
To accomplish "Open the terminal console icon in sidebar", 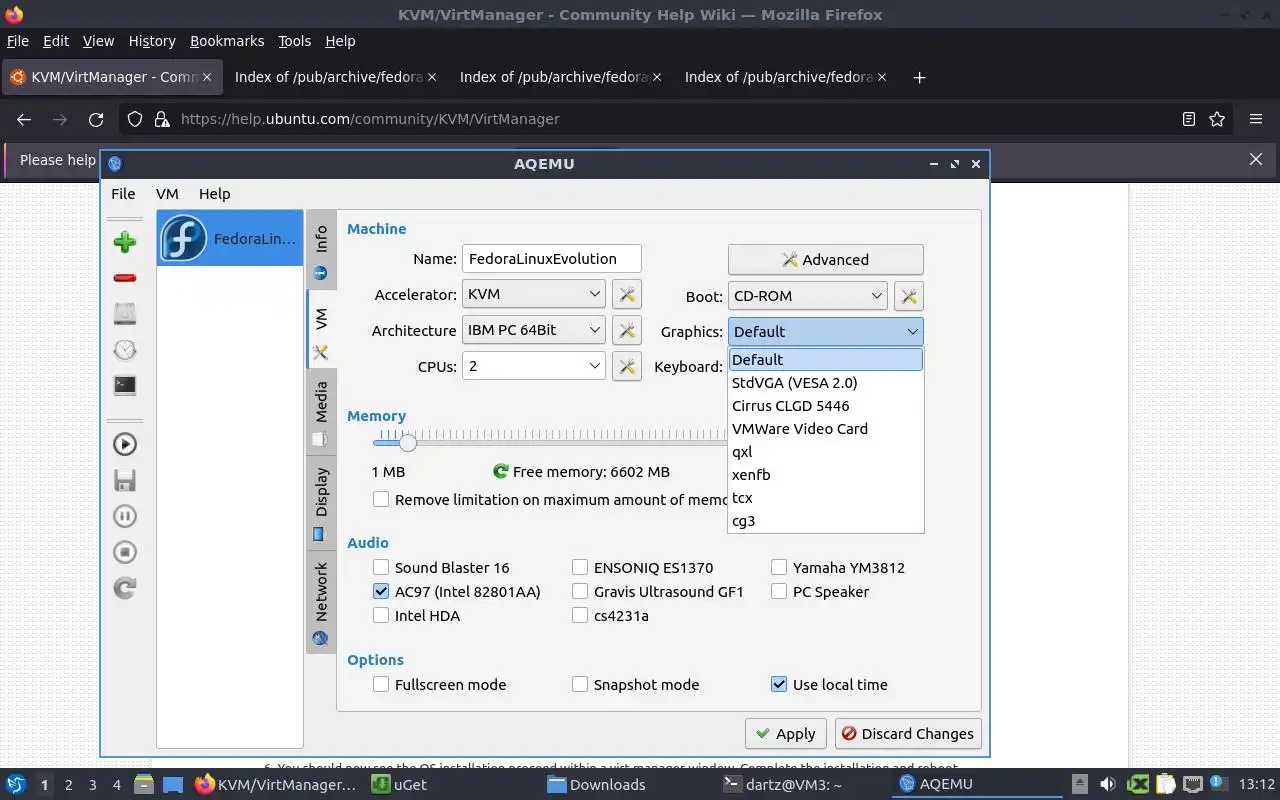I will click(125, 385).
